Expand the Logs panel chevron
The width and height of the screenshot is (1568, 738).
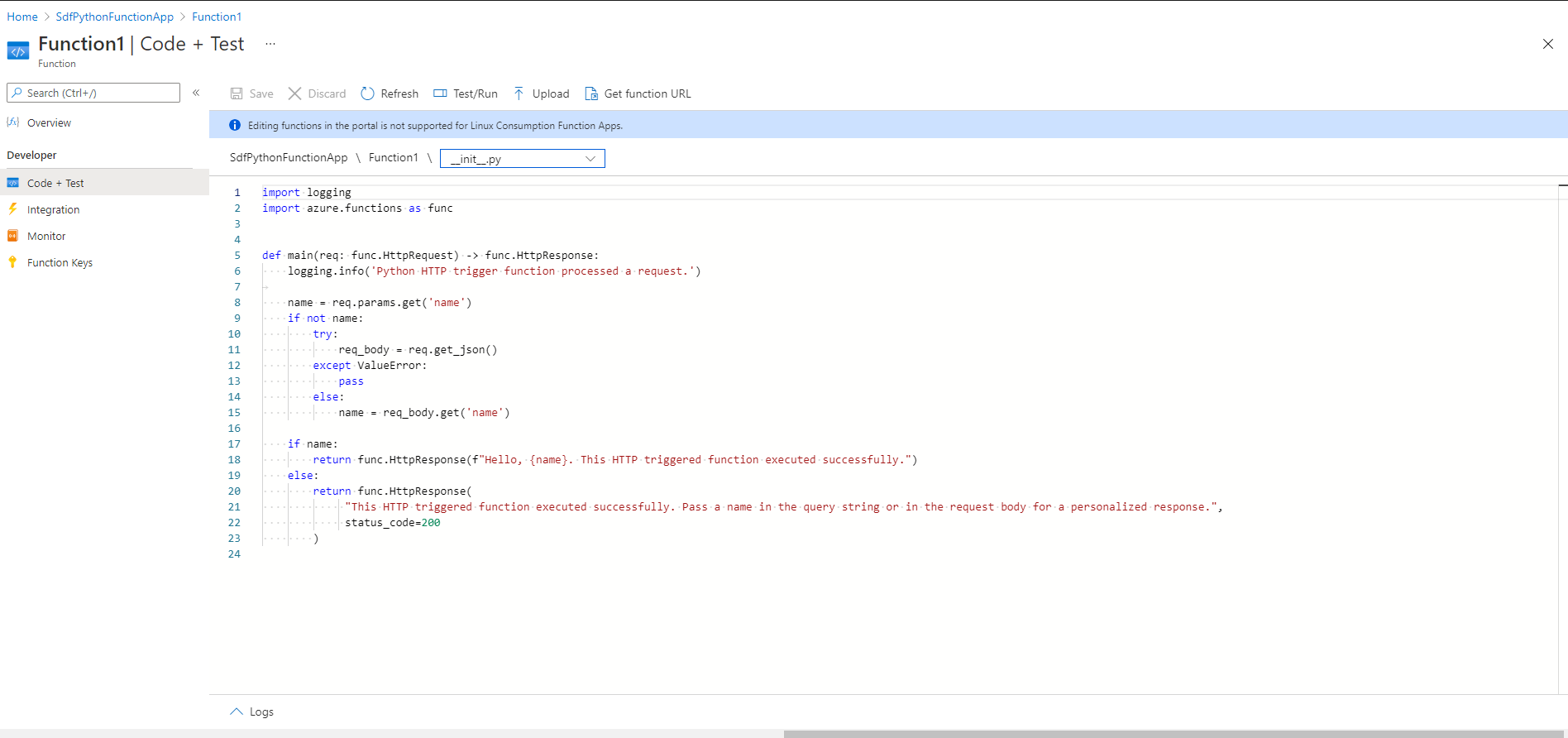(237, 712)
